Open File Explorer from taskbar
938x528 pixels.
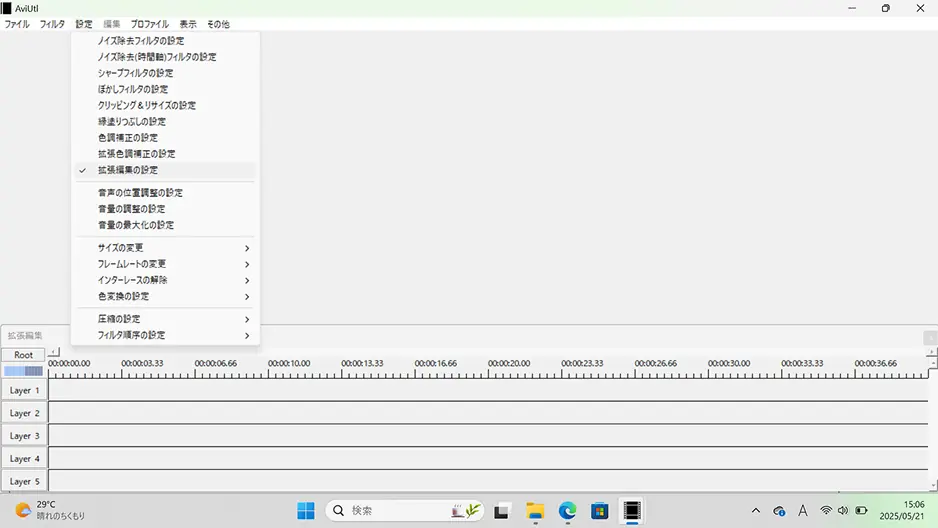click(535, 511)
